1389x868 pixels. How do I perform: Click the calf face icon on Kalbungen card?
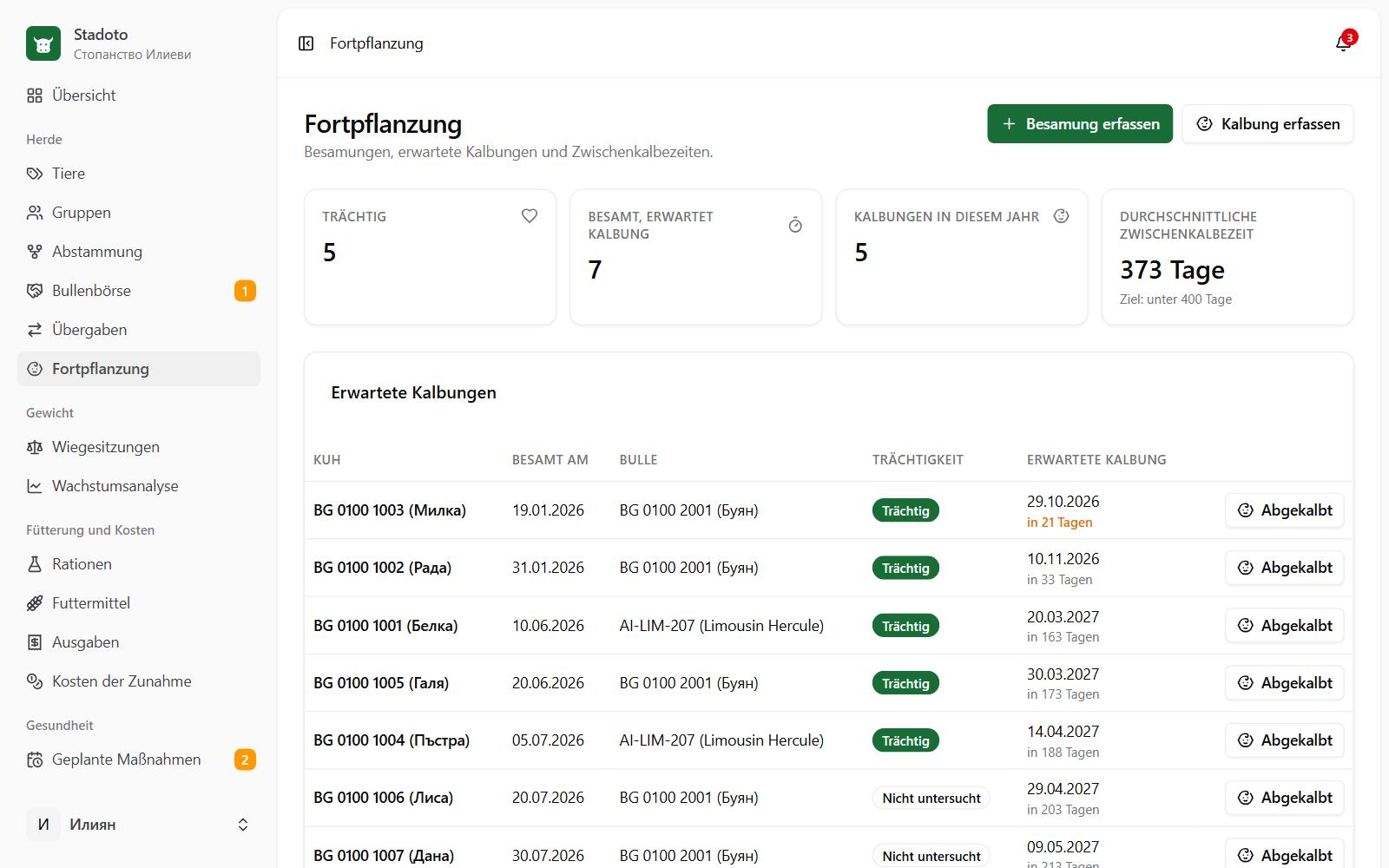click(x=1061, y=216)
